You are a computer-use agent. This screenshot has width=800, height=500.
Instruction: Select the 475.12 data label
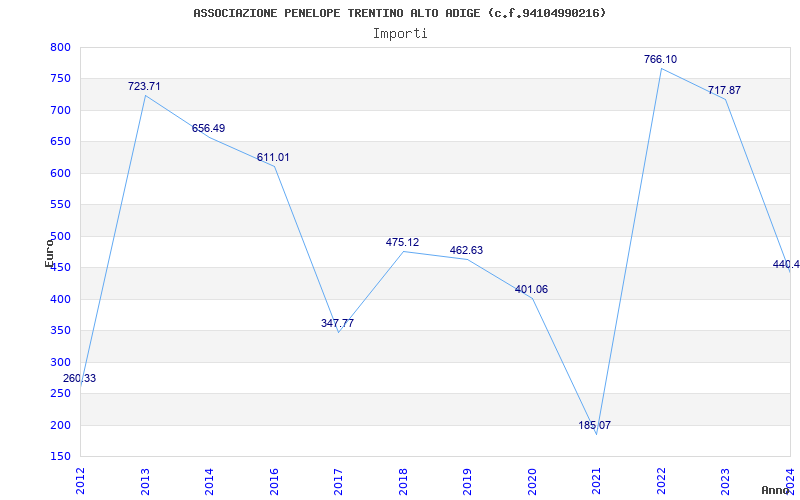pyautogui.click(x=402, y=242)
